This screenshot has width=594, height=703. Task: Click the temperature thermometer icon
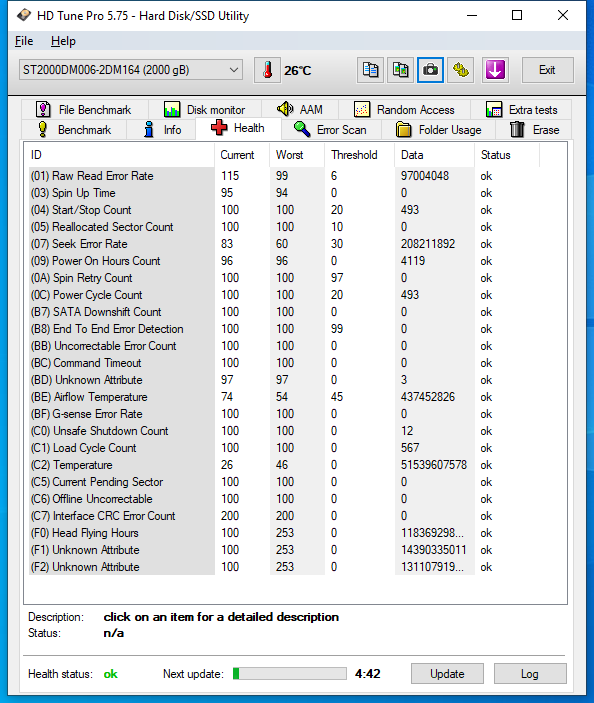[268, 70]
